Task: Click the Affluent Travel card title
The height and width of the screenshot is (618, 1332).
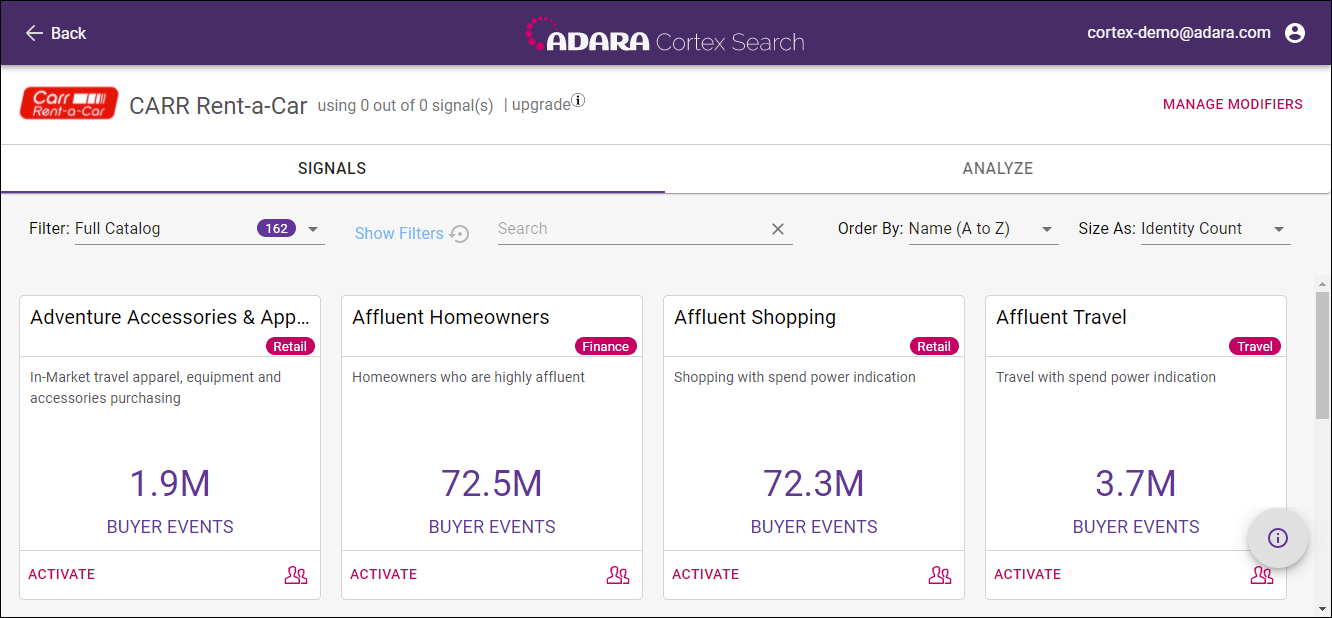Action: pos(1061,317)
